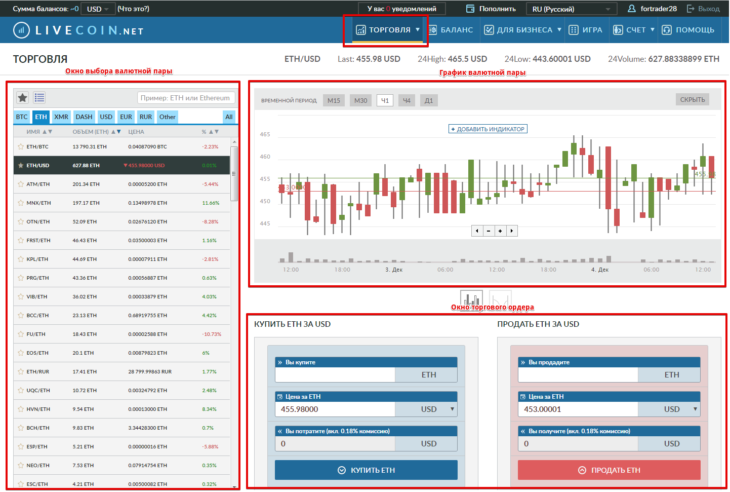
Task: Favorite the VIB/ETH pair star
Action: [x=20, y=297]
